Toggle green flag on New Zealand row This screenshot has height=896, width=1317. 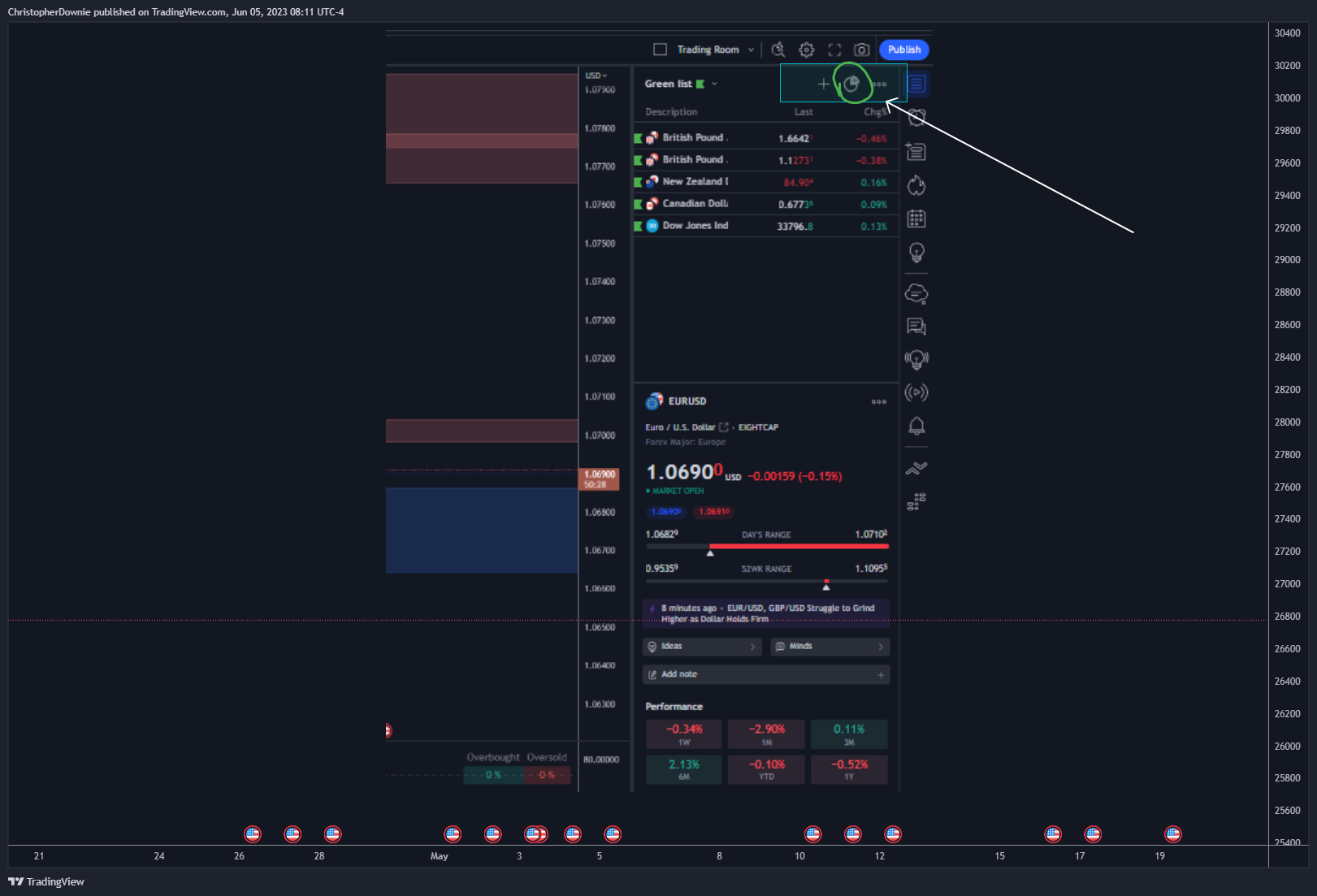click(x=639, y=182)
